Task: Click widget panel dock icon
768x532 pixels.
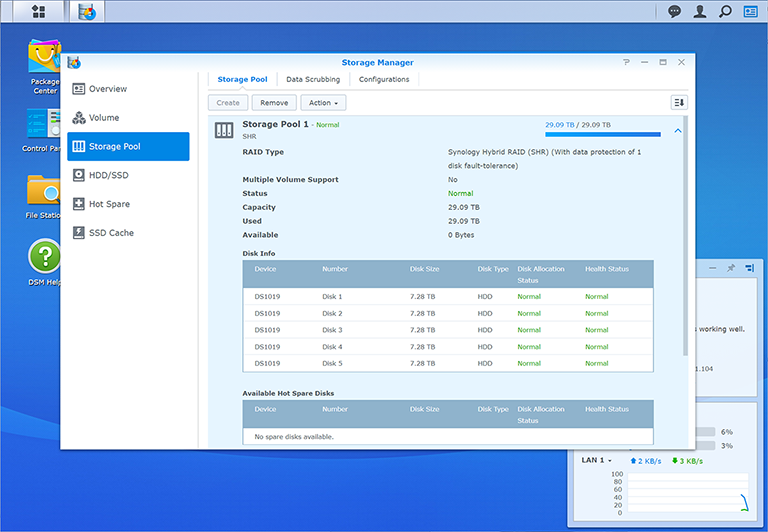Action: coord(749,268)
